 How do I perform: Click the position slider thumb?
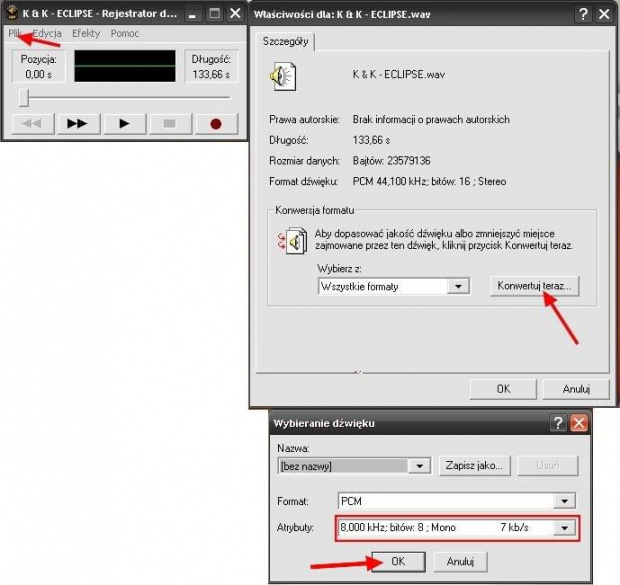pyautogui.click(x=24, y=97)
